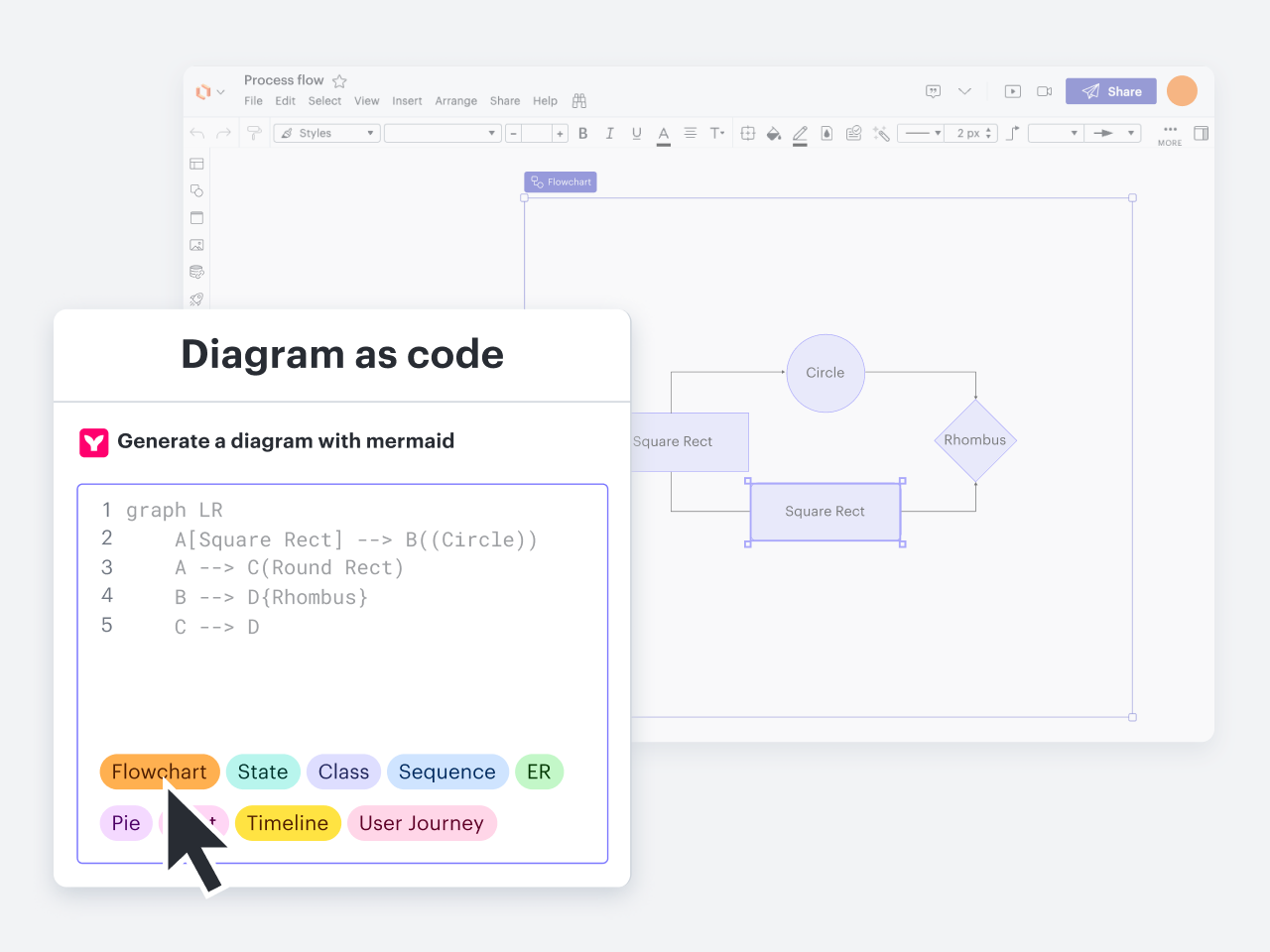
Task: Open the Styles dropdown
Action: point(326,133)
